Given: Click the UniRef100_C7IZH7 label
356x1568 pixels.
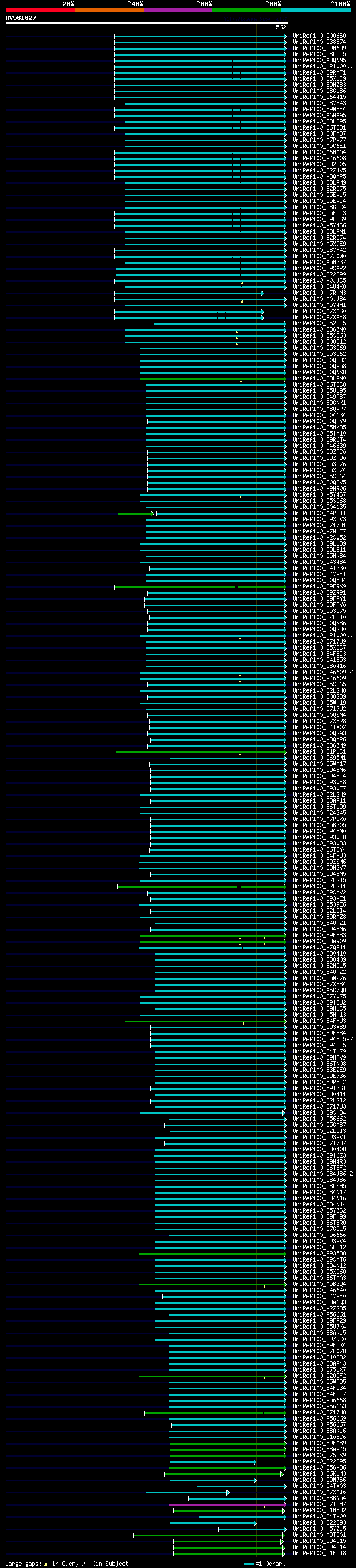Looking at the screenshot, I should (x=319, y=1504).
